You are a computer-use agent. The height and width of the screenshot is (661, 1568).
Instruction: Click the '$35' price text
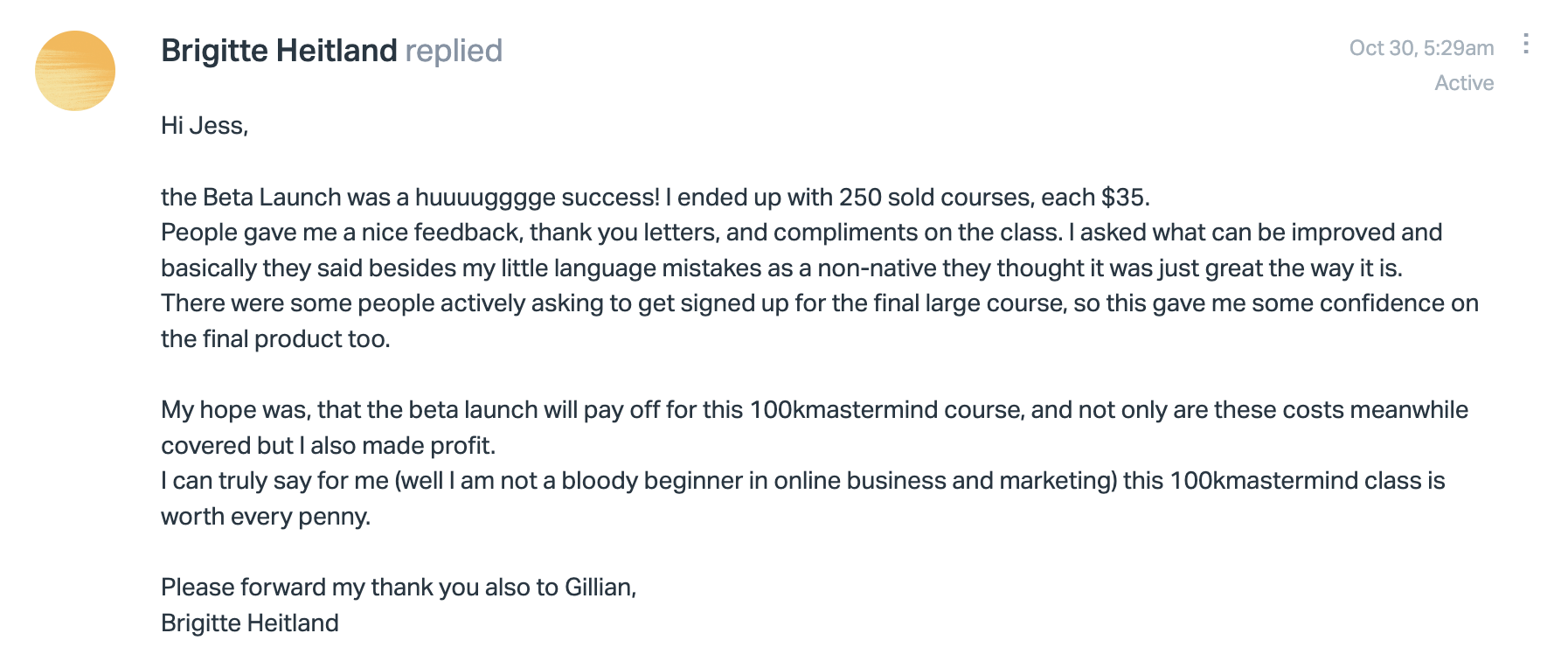pos(1123,198)
